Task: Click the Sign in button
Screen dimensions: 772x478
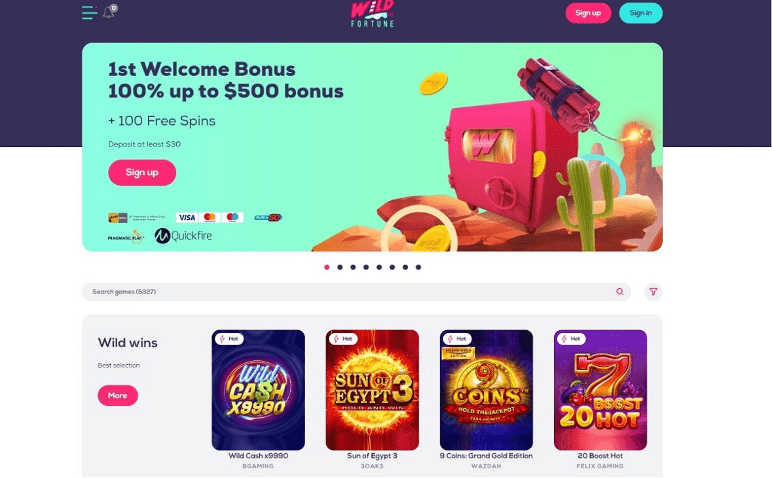Action: (x=641, y=13)
